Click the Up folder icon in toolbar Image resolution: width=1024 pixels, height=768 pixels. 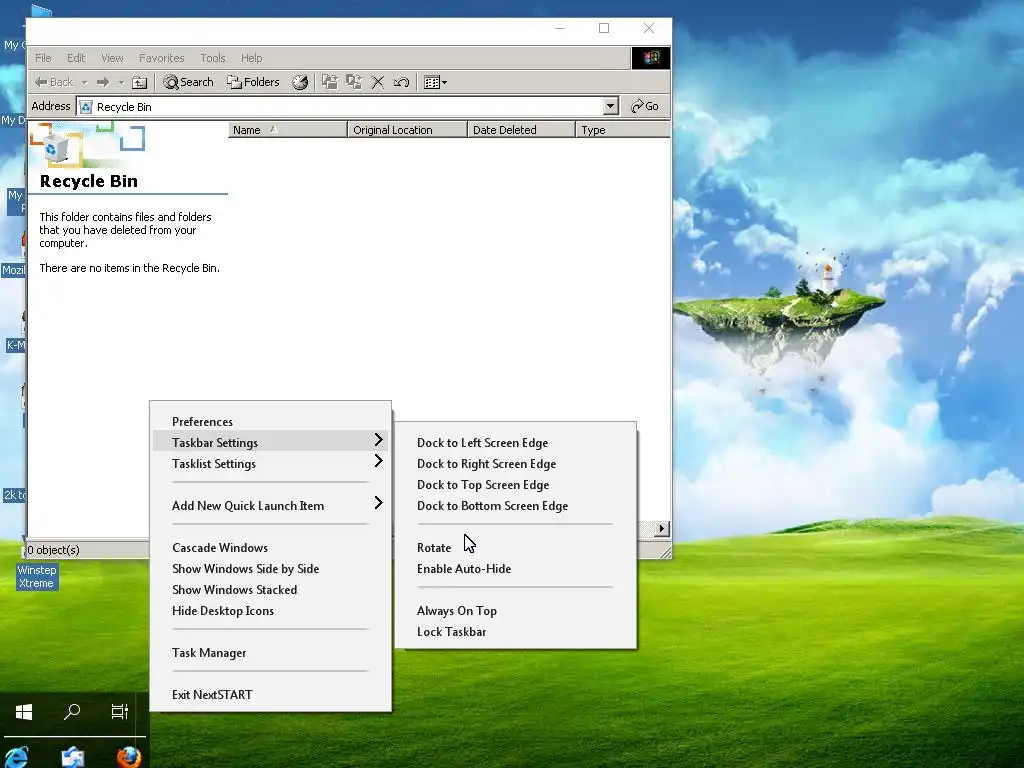pyautogui.click(x=140, y=82)
